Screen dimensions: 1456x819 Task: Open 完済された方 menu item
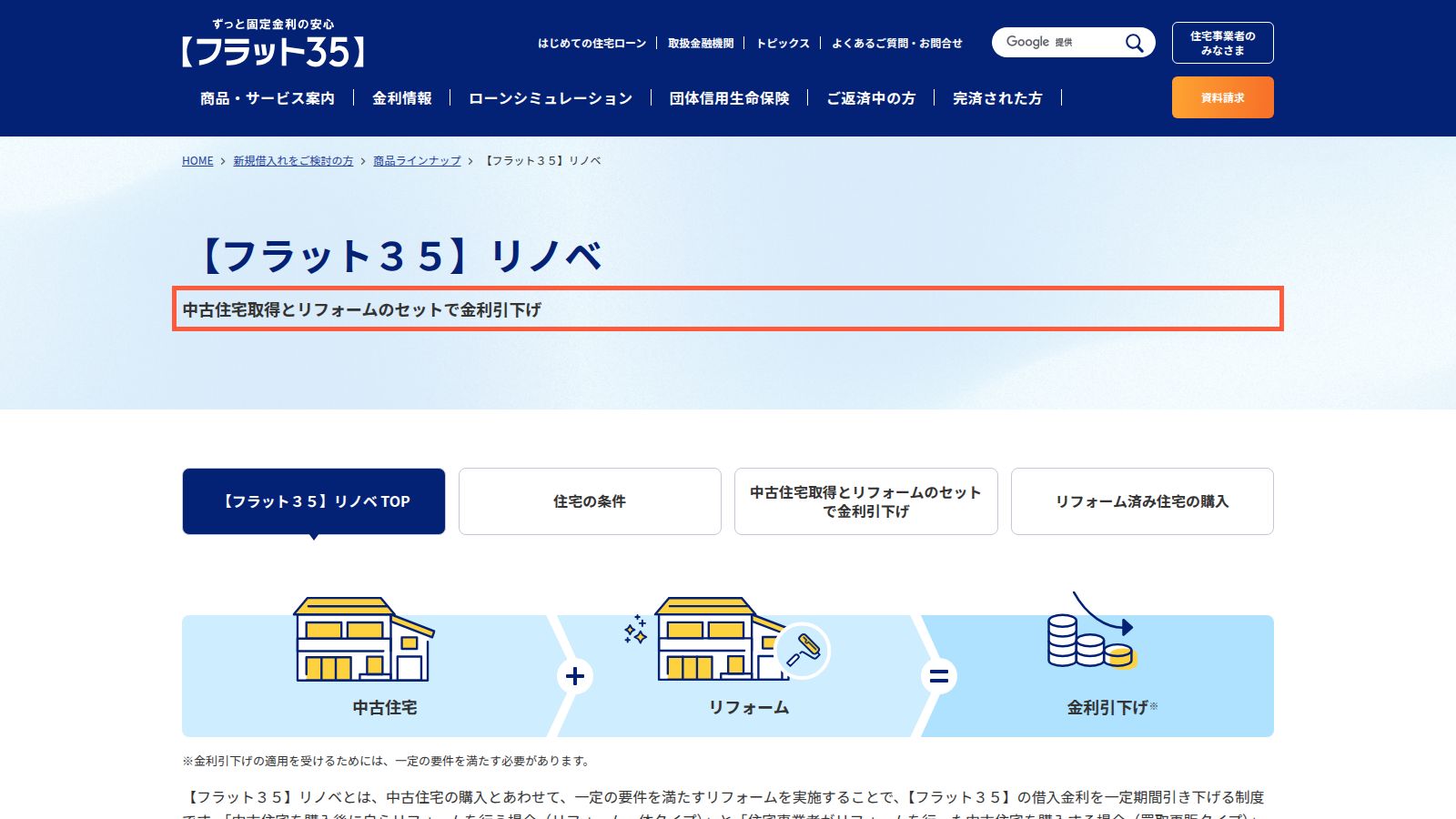997,98
